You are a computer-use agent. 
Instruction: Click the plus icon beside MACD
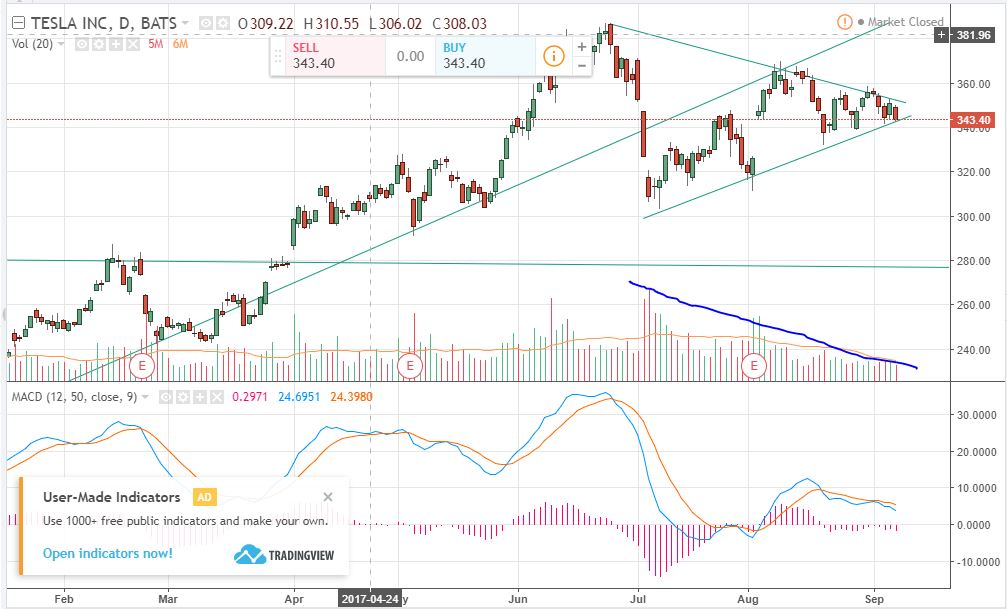[x=200, y=398]
